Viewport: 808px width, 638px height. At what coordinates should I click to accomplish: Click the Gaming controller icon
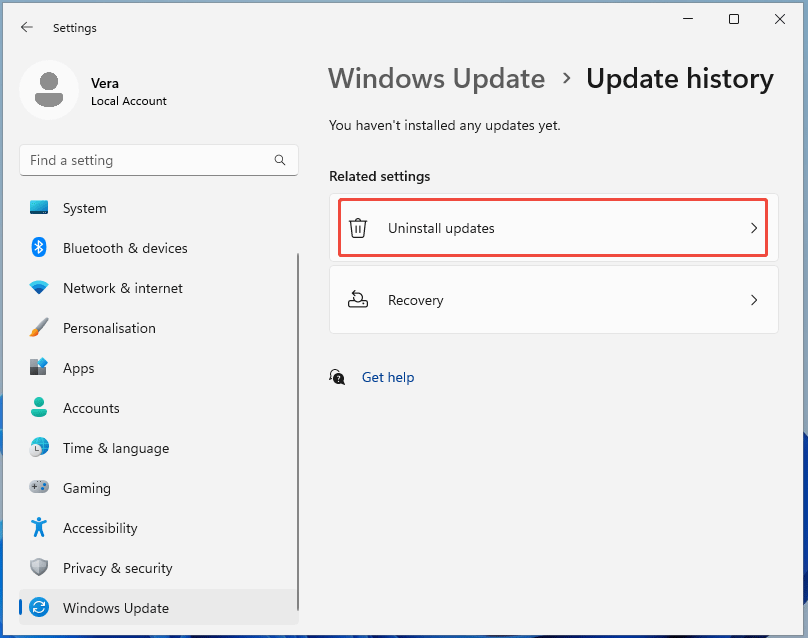[x=39, y=488]
